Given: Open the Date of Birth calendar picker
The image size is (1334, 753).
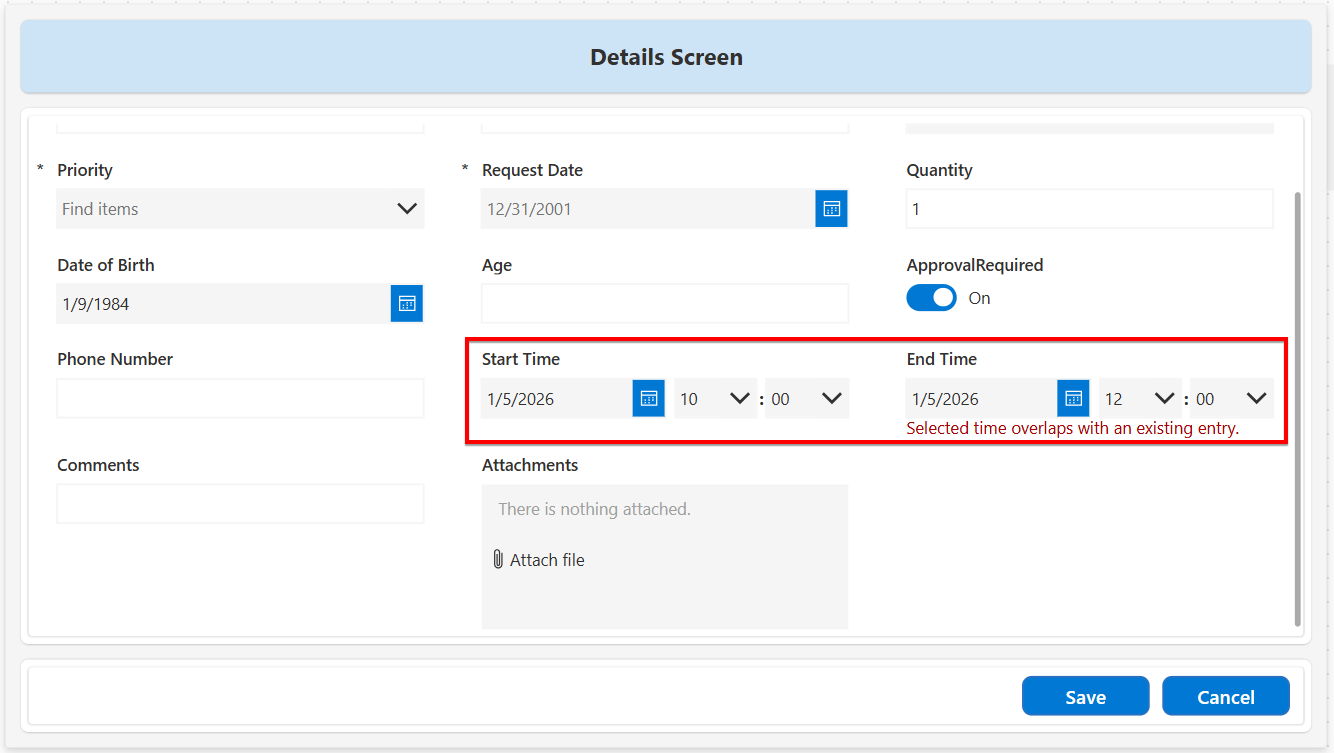Looking at the screenshot, I should click(x=406, y=304).
